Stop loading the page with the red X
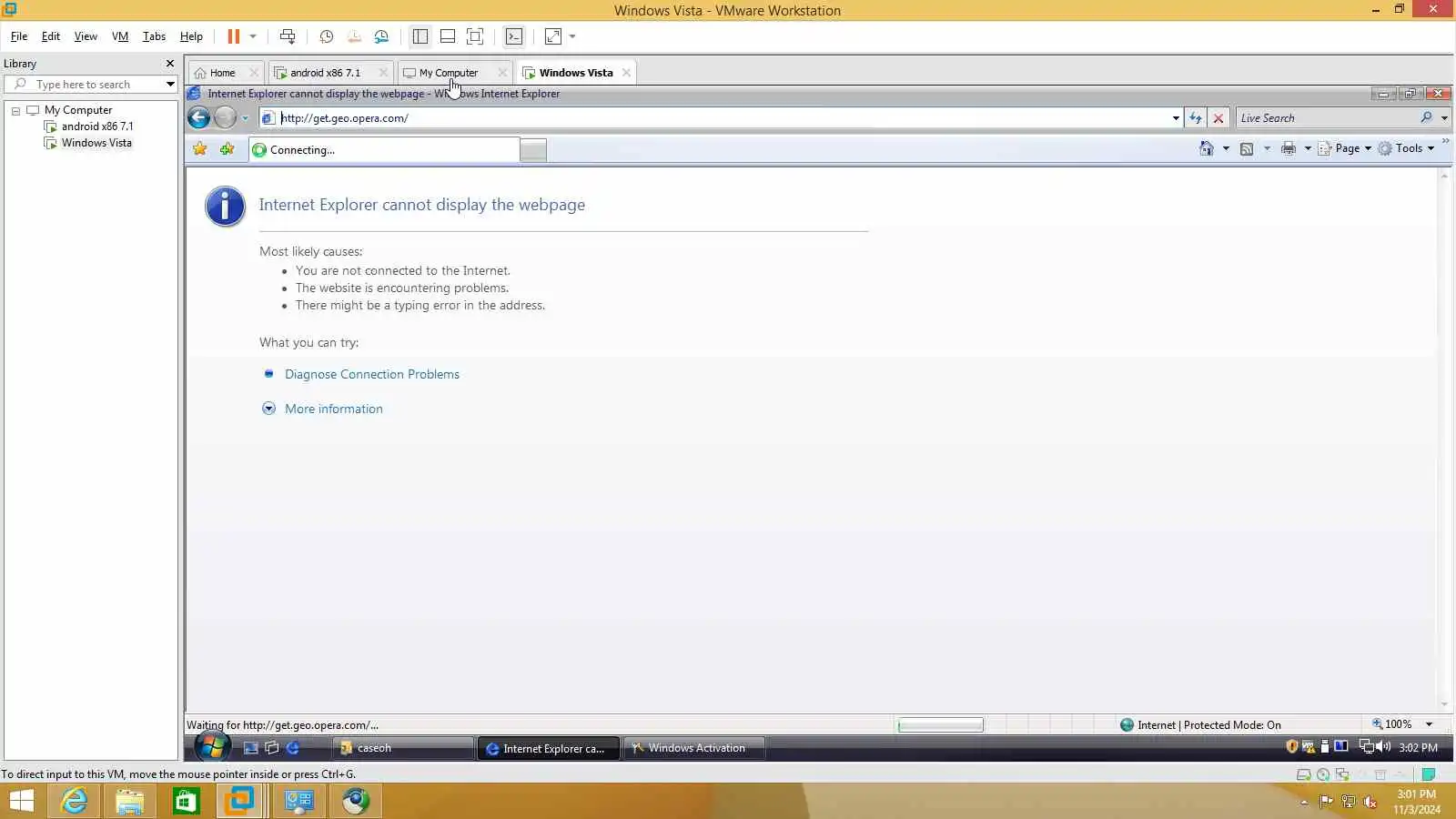Screen dimensions: 1456x819 1218,118
